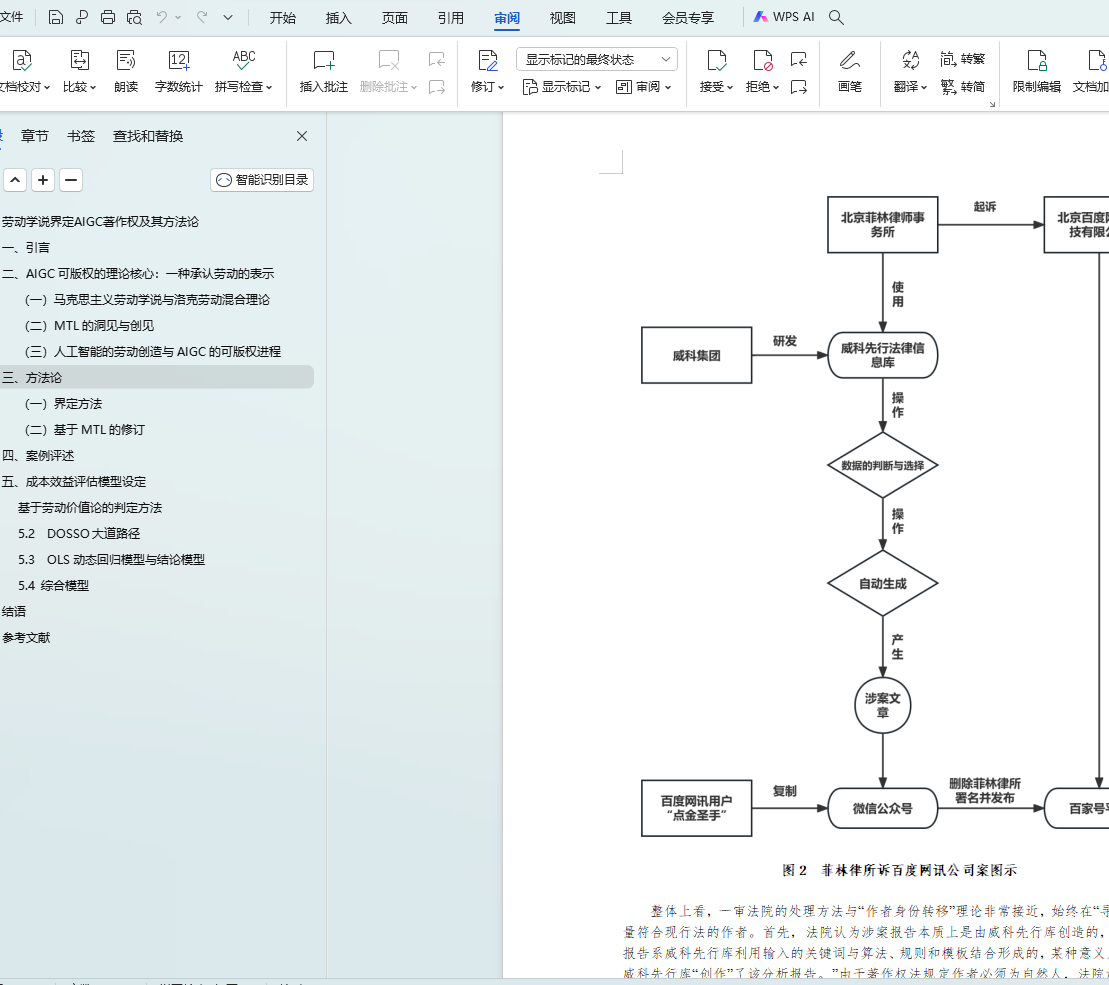Click the export PDF icon in quick toolbar
The width and height of the screenshot is (1109, 985).
[81, 18]
